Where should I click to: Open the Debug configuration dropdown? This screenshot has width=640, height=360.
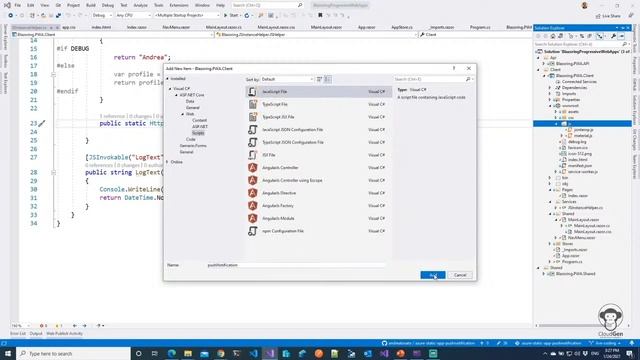tap(102, 16)
